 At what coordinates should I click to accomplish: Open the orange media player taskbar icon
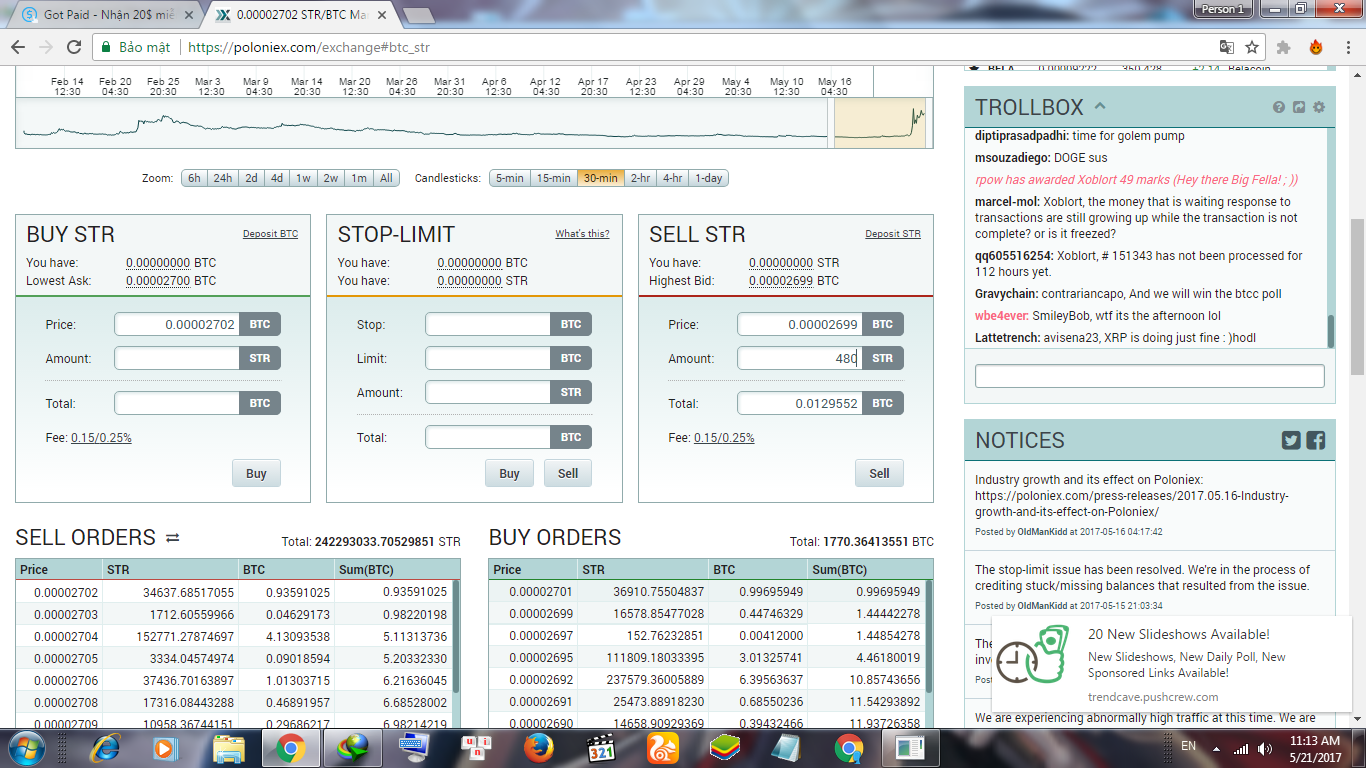click(x=167, y=747)
